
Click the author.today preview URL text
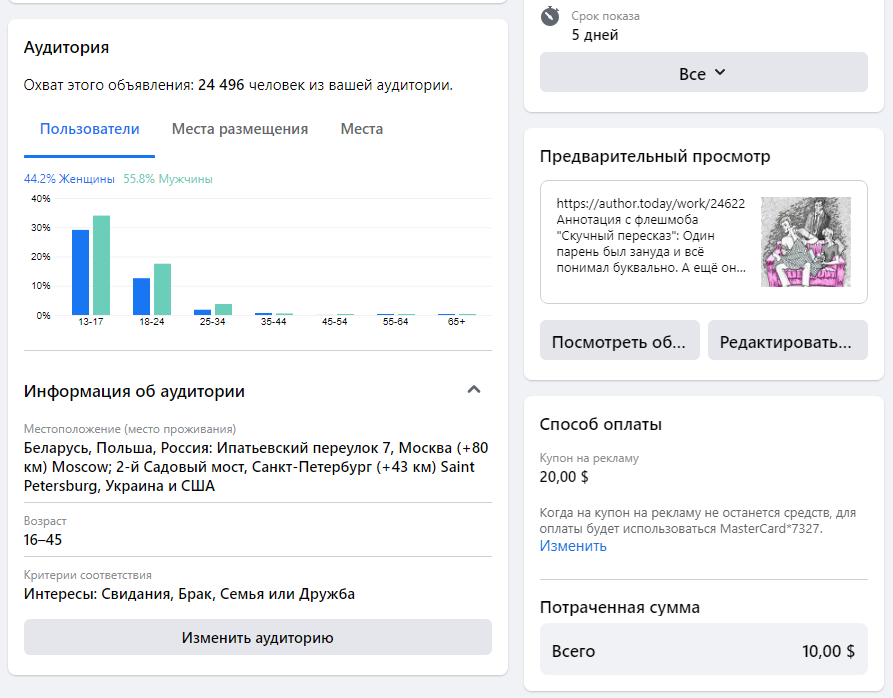click(x=650, y=202)
